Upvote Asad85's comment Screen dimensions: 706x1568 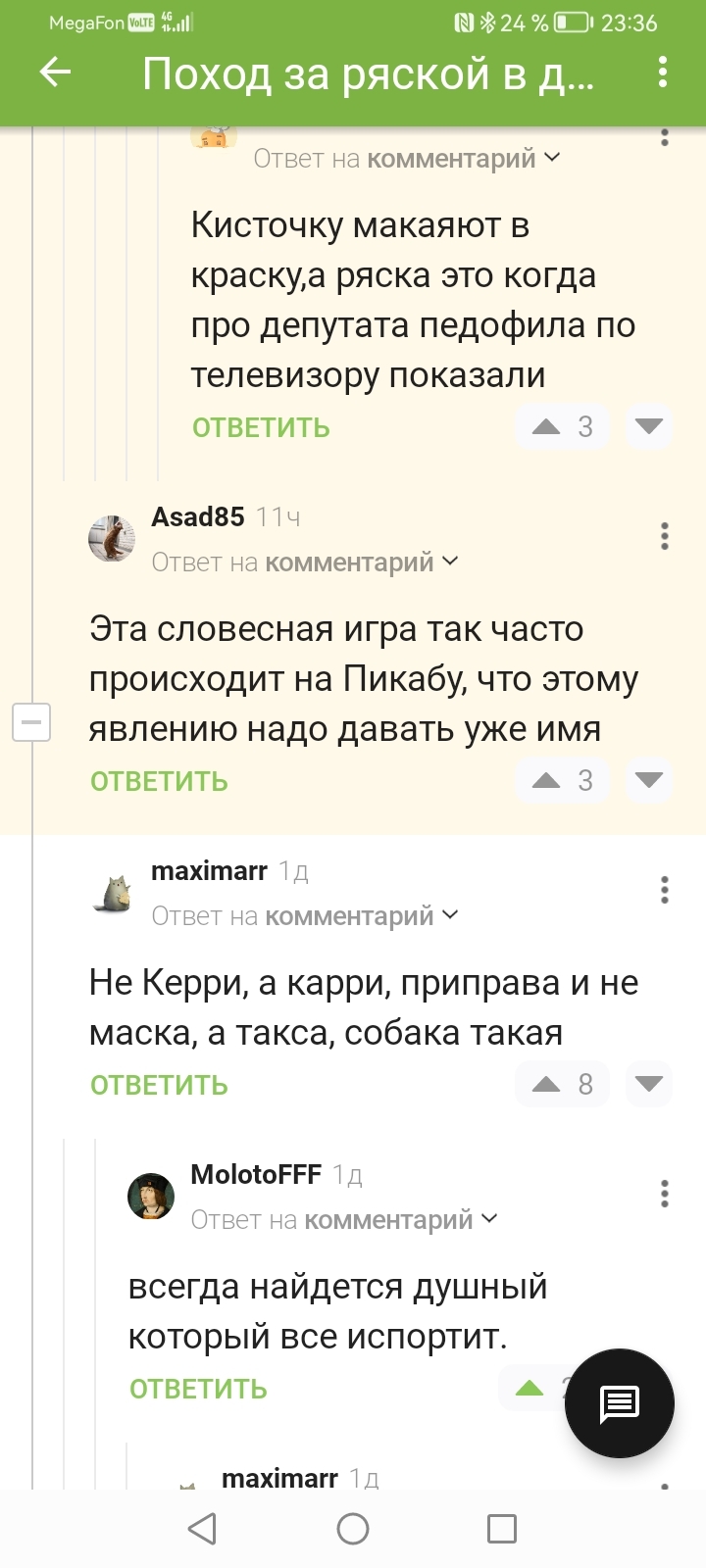pyautogui.click(x=547, y=781)
